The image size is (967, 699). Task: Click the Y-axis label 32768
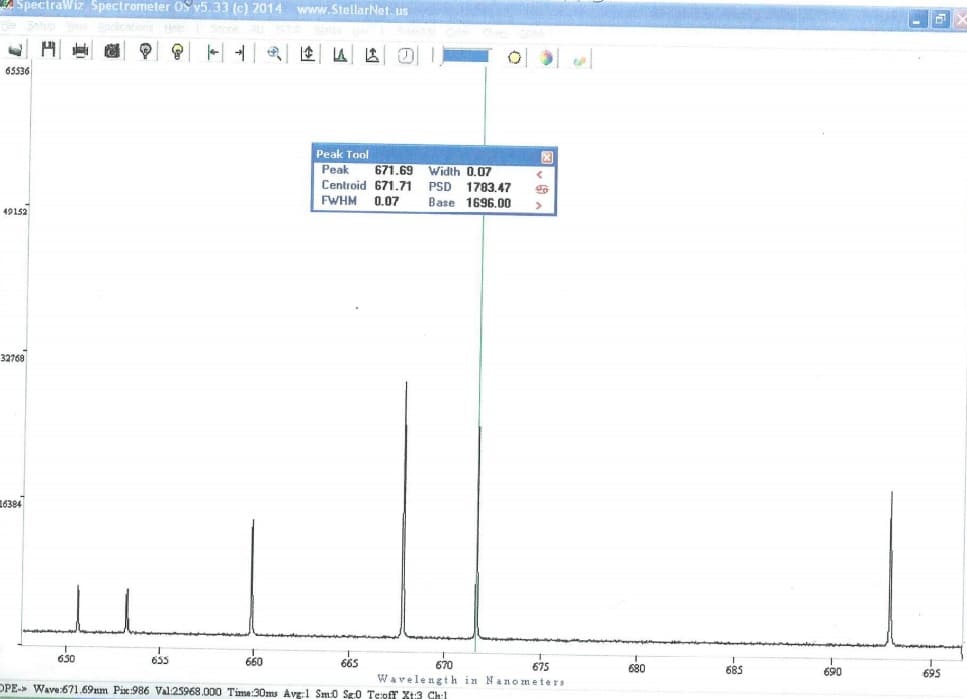pyautogui.click(x=13, y=358)
